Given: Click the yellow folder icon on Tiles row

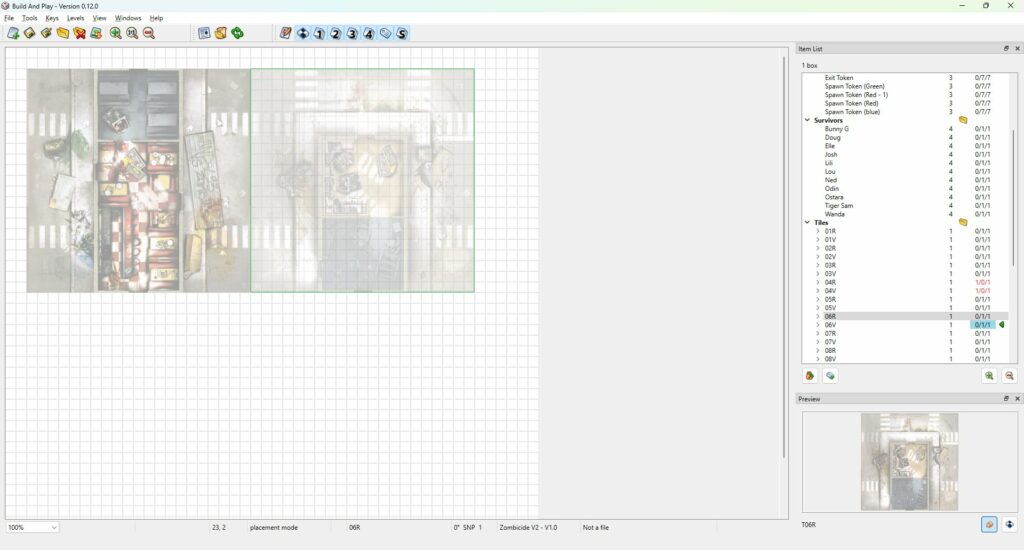Looking at the screenshot, I should tap(963, 223).
